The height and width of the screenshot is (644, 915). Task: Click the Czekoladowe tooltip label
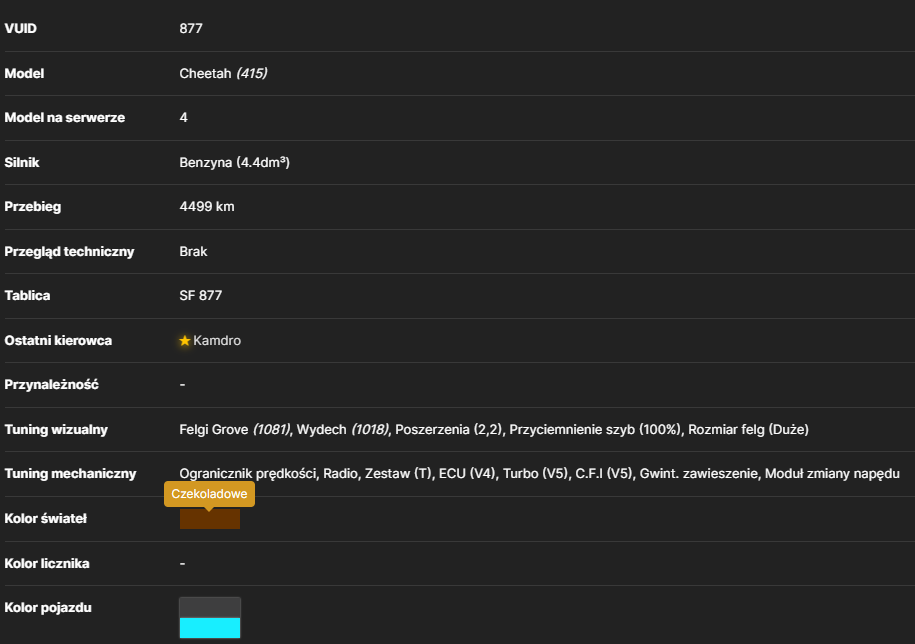209,494
